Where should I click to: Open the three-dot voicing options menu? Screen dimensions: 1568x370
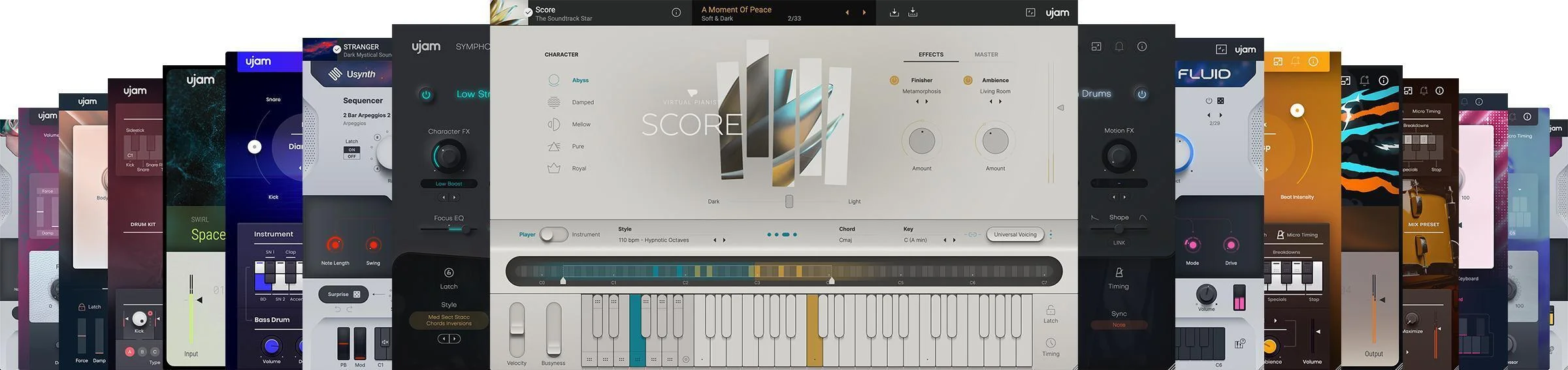(1051, 234)
